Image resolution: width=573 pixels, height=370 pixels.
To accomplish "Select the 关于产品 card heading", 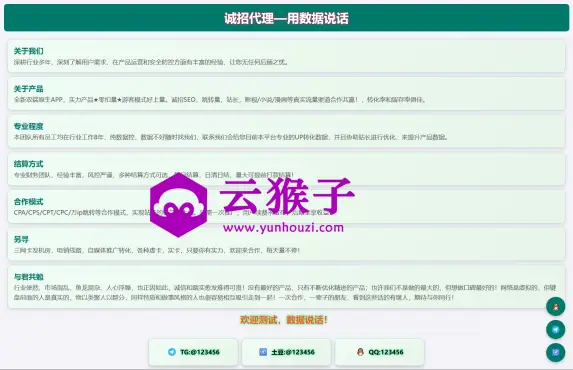I will pos(29,88).
